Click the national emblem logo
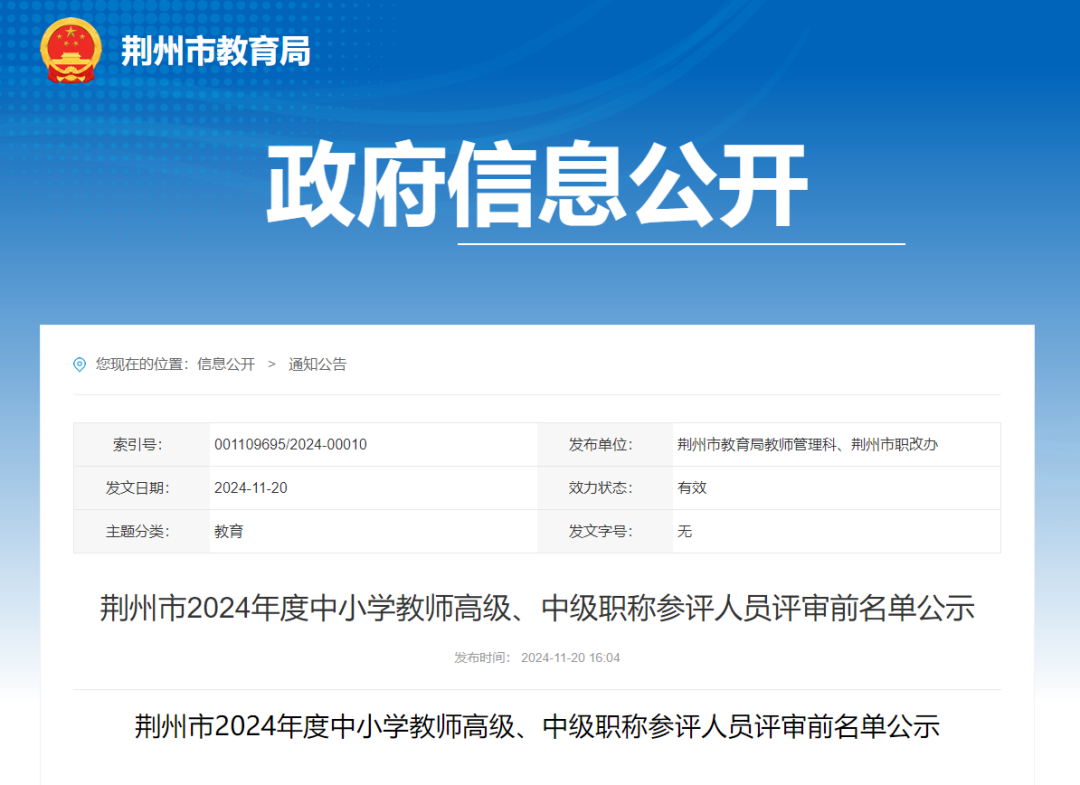Screen dimensions: 1080x785 point(71,51)
